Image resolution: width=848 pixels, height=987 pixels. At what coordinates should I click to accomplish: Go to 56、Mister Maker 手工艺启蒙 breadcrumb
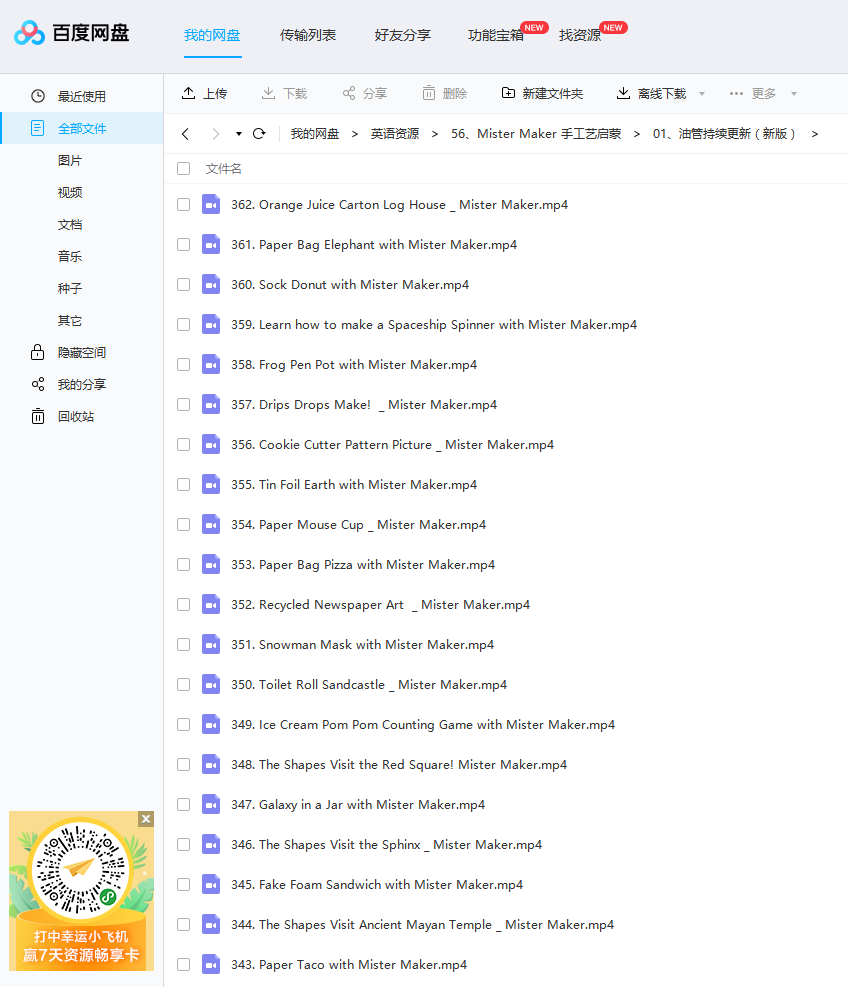[x=536, y=133]
